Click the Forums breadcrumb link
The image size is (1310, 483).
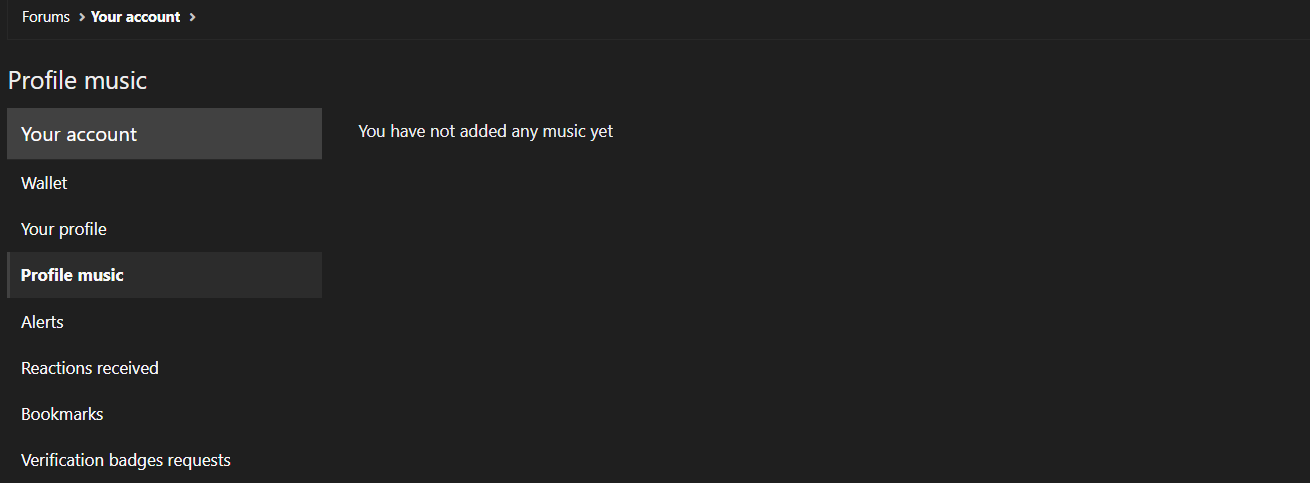point(46,17)
